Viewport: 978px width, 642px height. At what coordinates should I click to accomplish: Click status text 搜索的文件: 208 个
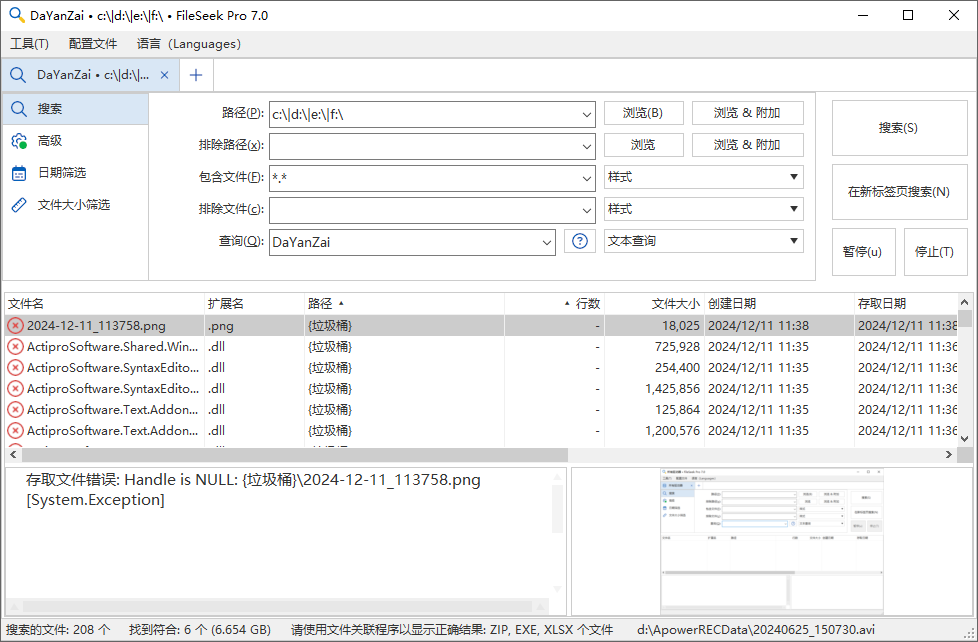[58, 630]
